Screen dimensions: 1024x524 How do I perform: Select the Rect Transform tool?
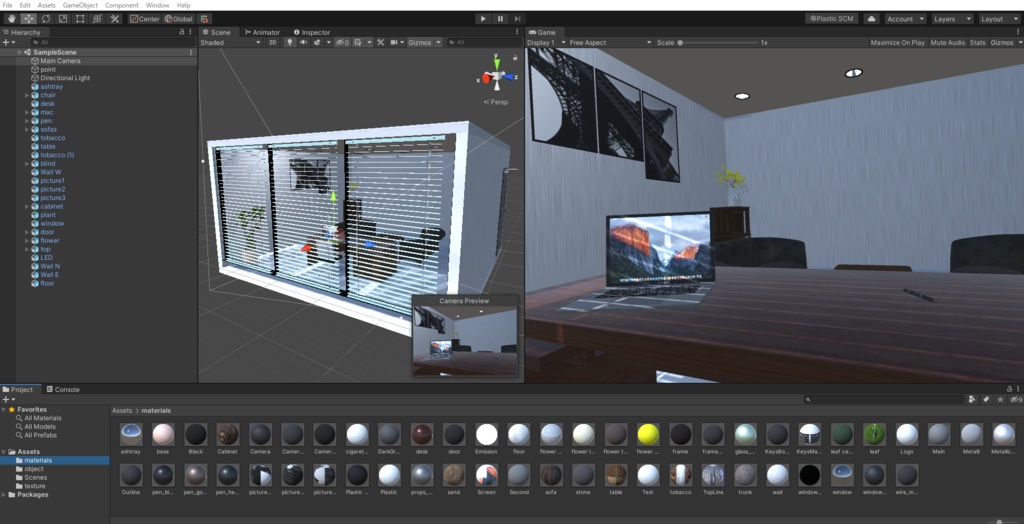80,19
